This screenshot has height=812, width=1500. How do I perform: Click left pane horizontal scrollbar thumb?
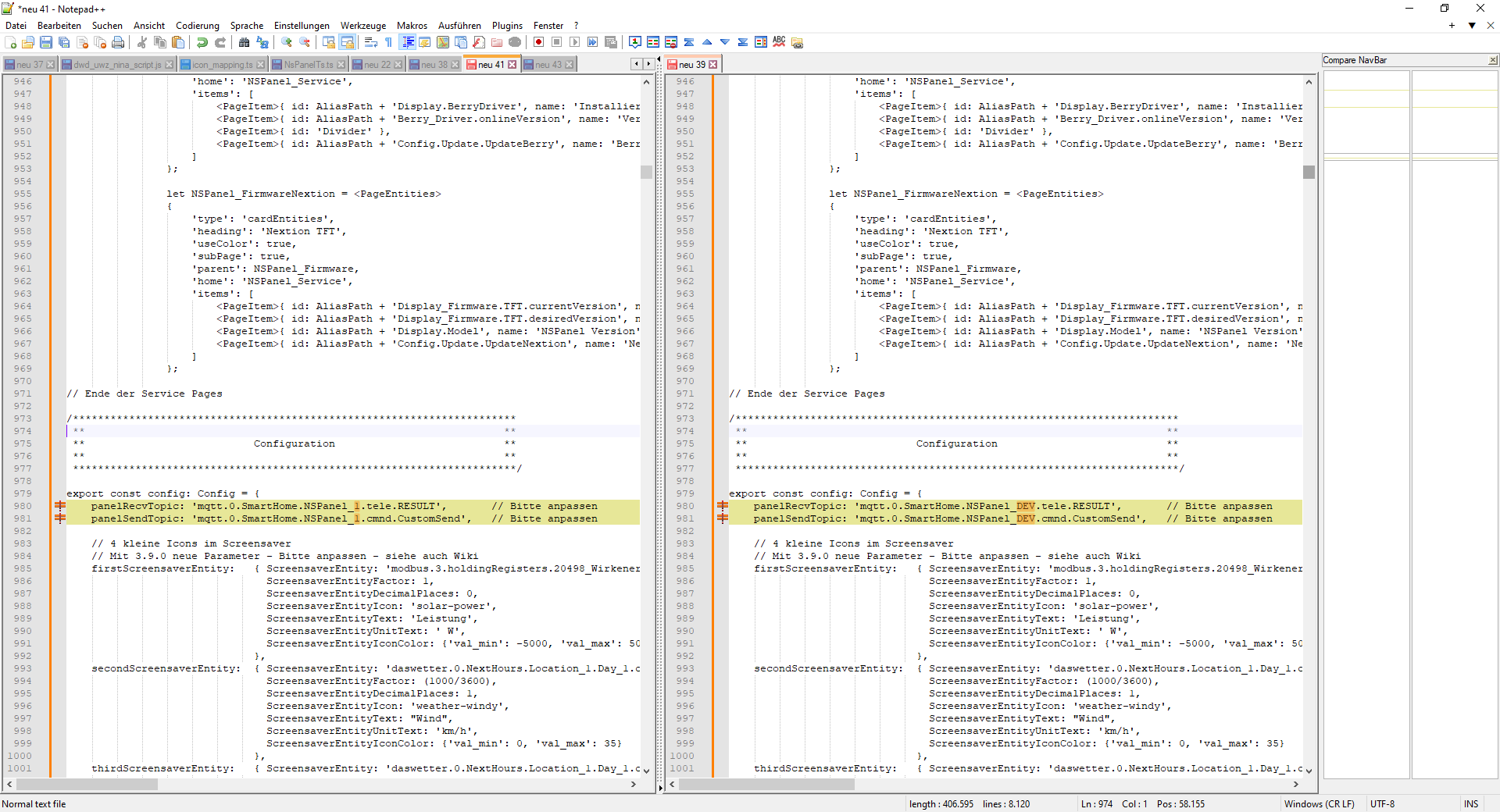(87, 785)
